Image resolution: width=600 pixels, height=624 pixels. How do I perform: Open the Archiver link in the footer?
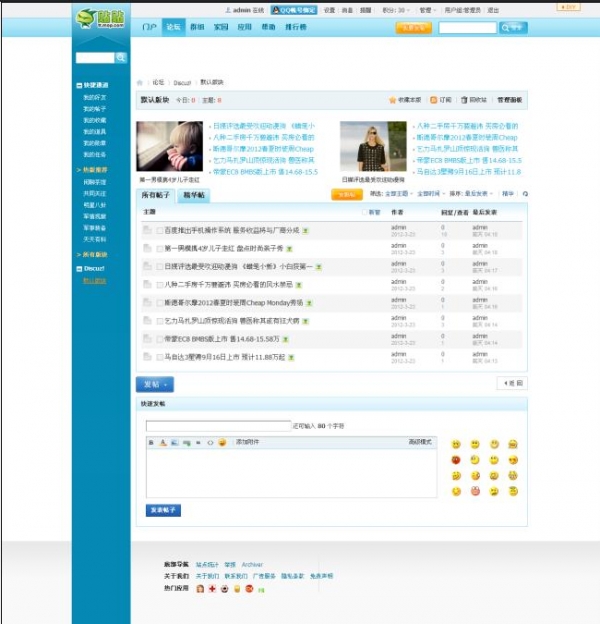coord(252,564)
